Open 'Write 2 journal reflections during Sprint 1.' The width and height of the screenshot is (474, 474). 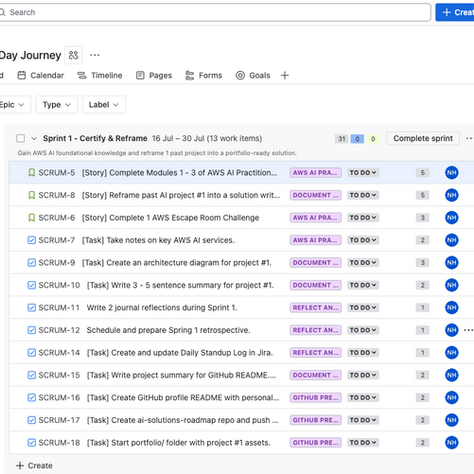(x=162, y=308)
